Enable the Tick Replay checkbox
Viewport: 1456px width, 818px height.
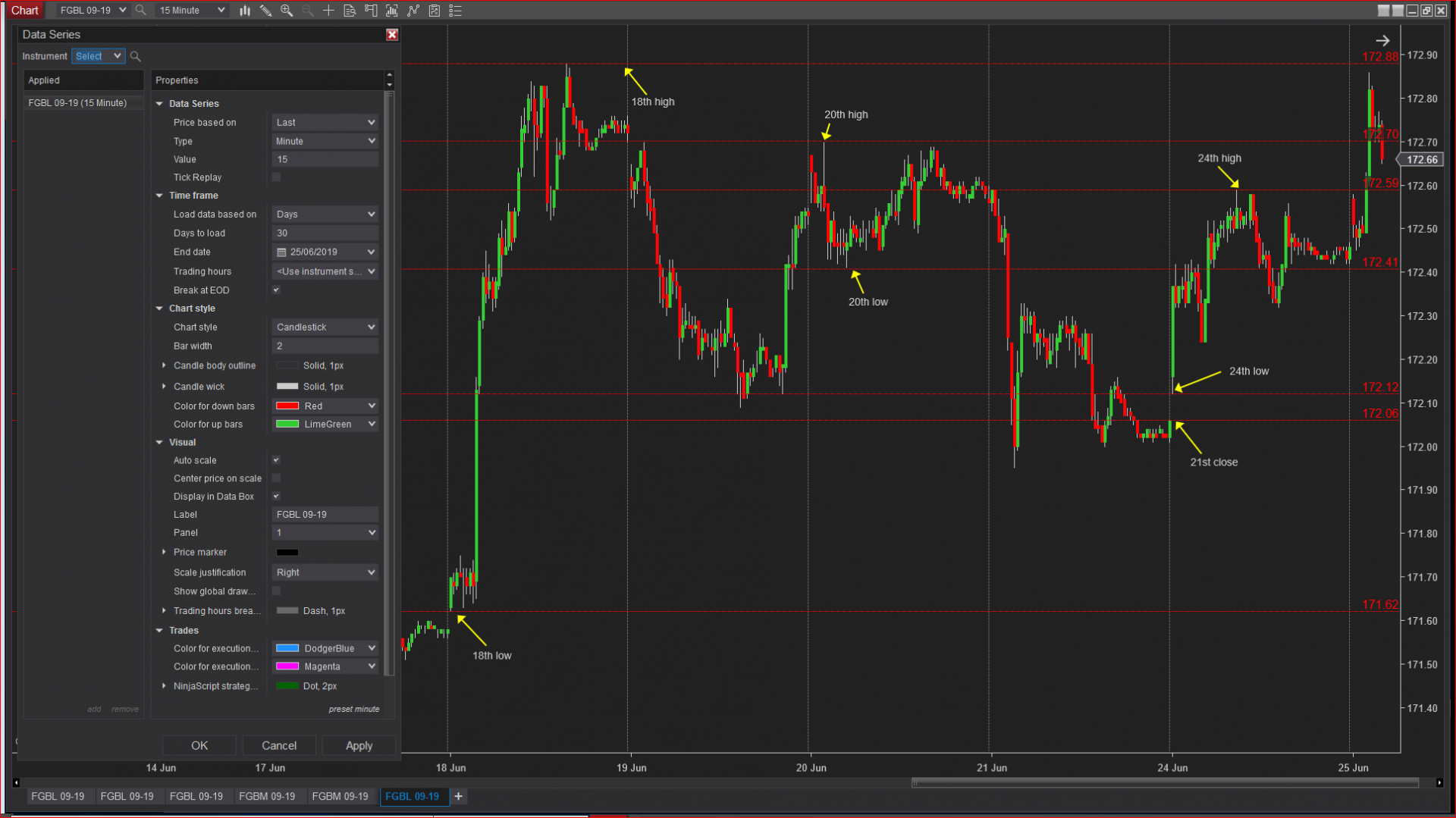[x=277, y=177]
